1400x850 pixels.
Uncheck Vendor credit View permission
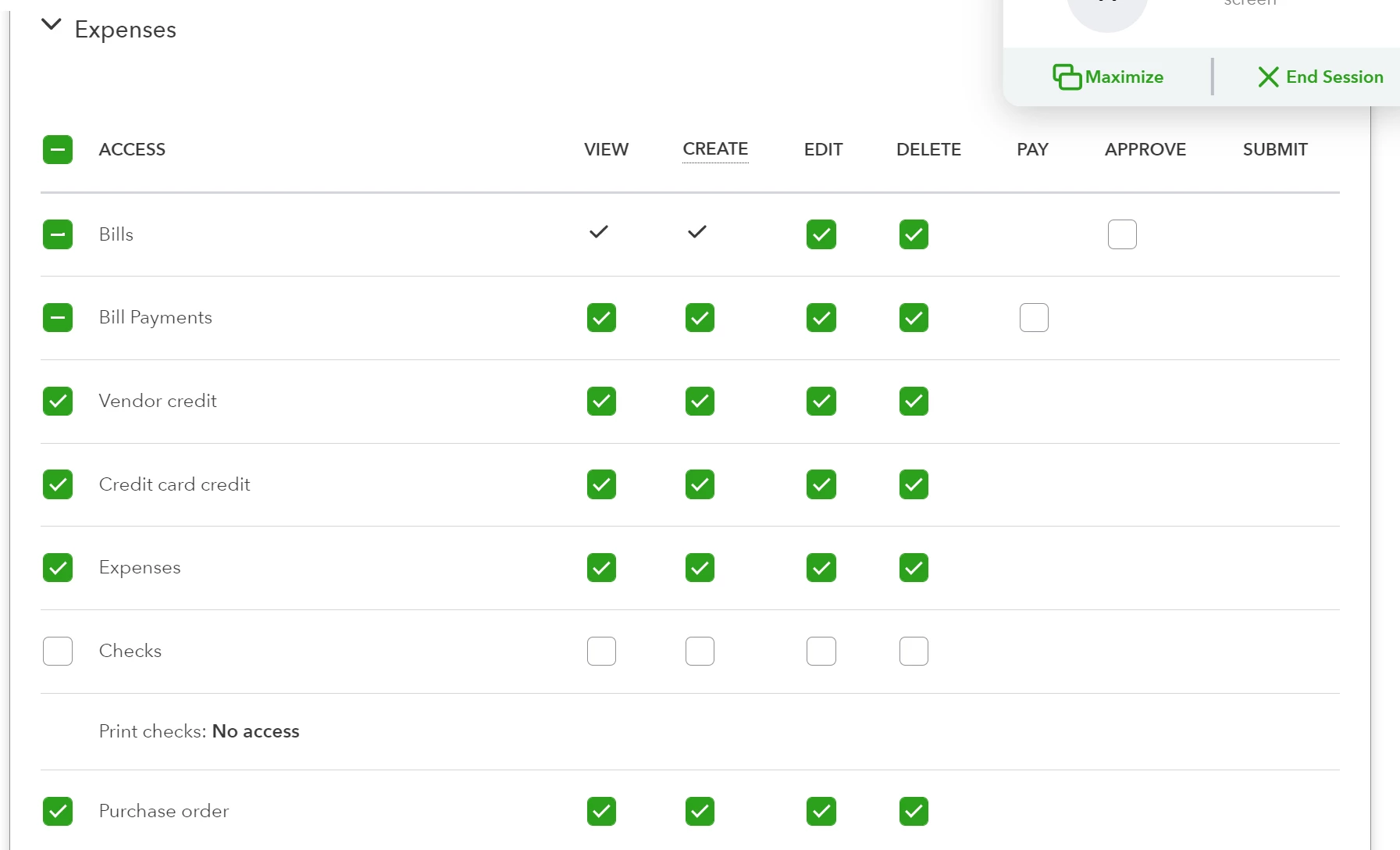point(601,402)
